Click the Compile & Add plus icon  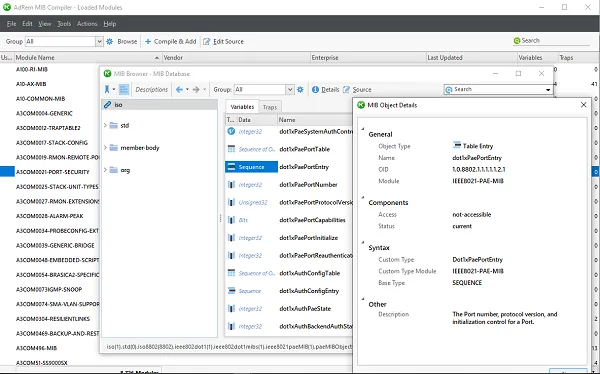click(x=148, y=41)
